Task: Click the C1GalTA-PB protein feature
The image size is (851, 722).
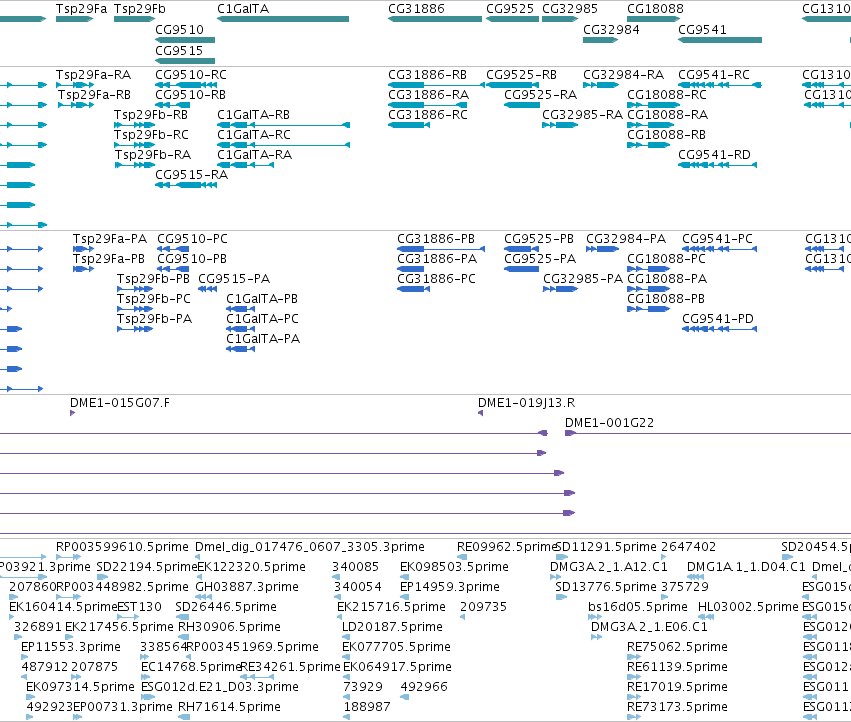Action: (240, 309)
